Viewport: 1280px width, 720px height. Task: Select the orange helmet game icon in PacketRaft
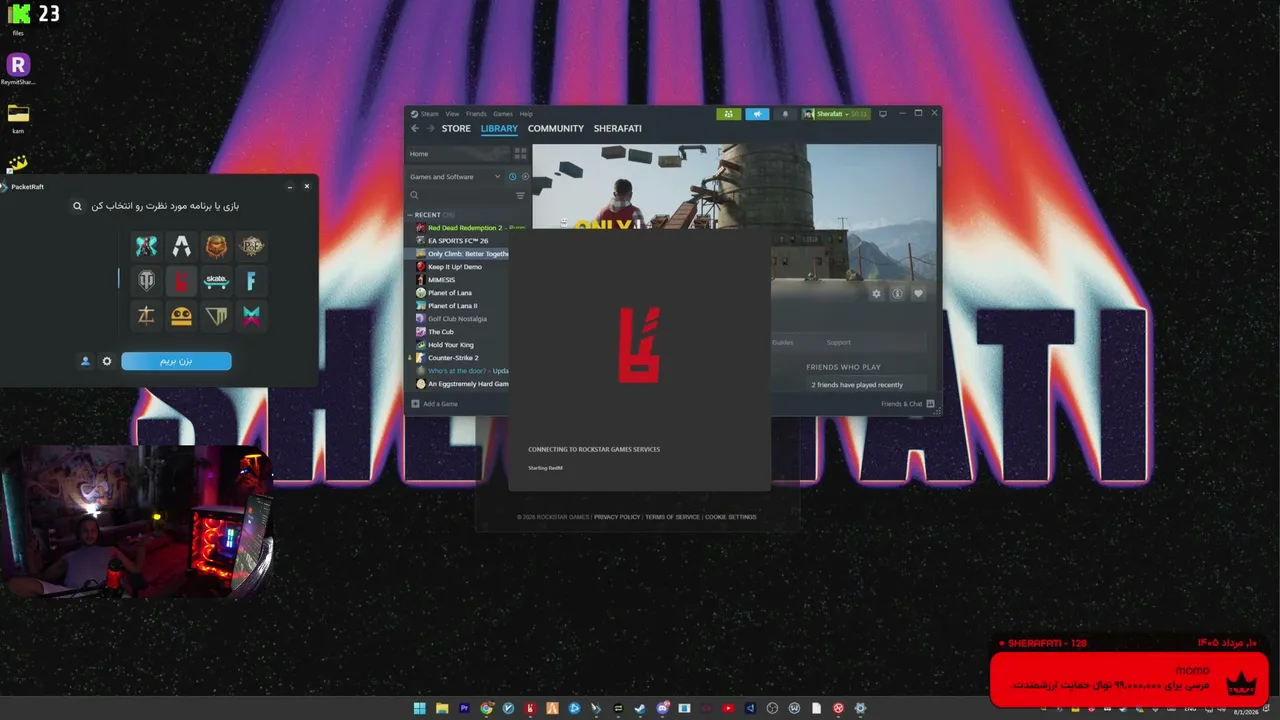[x=216, y=245]
